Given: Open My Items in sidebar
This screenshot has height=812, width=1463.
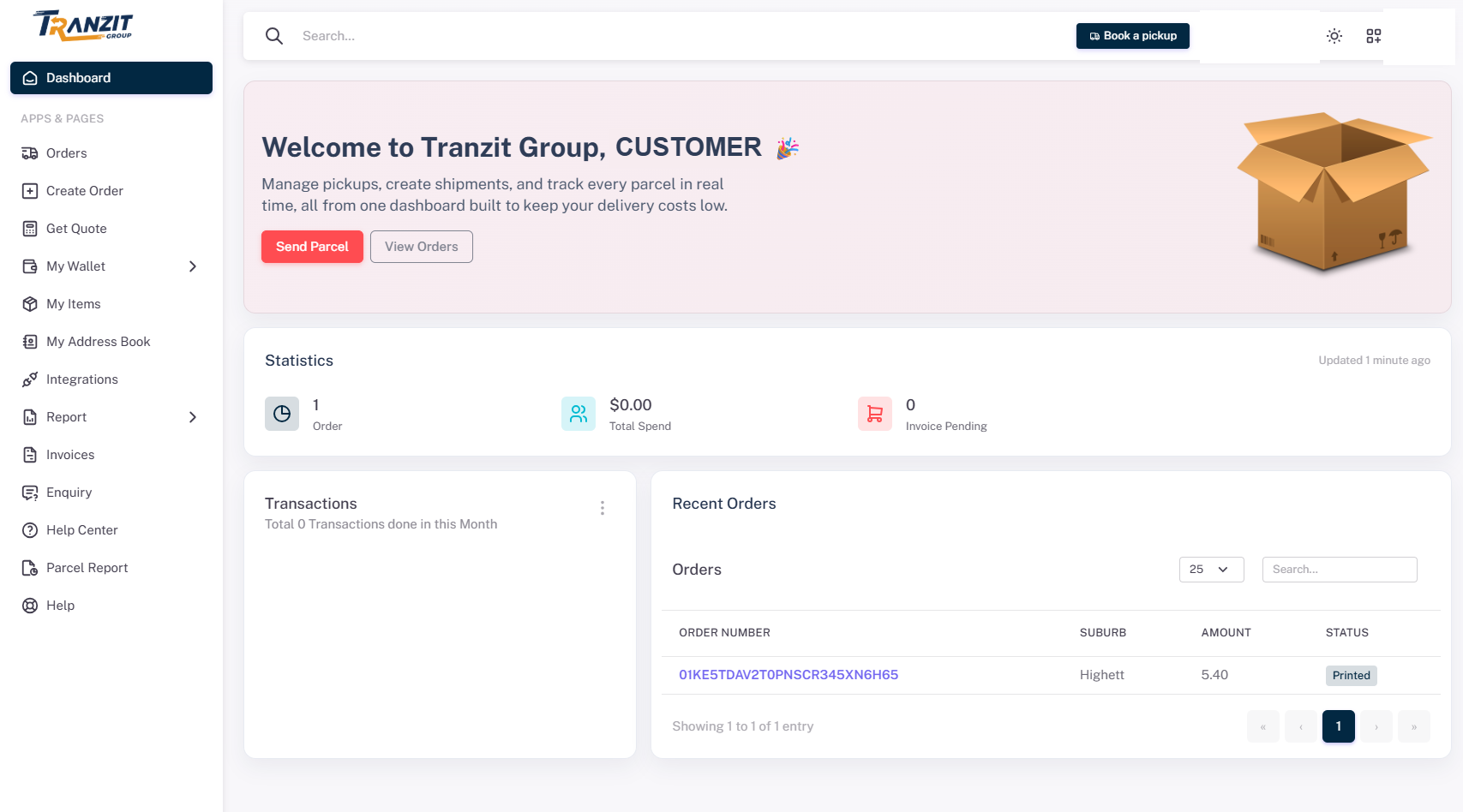Looking at the screenshot, I should pyautogui.click(x=111, y=304).
